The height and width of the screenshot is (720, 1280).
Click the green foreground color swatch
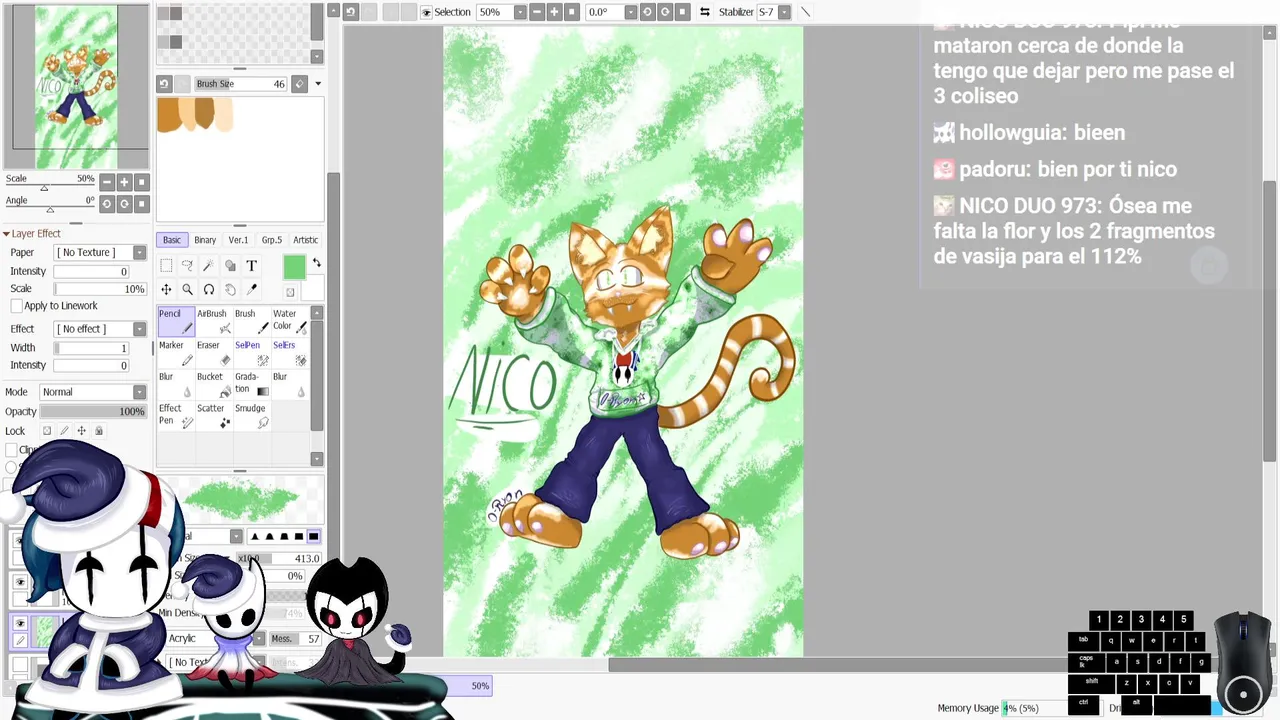tap(294, 267)
